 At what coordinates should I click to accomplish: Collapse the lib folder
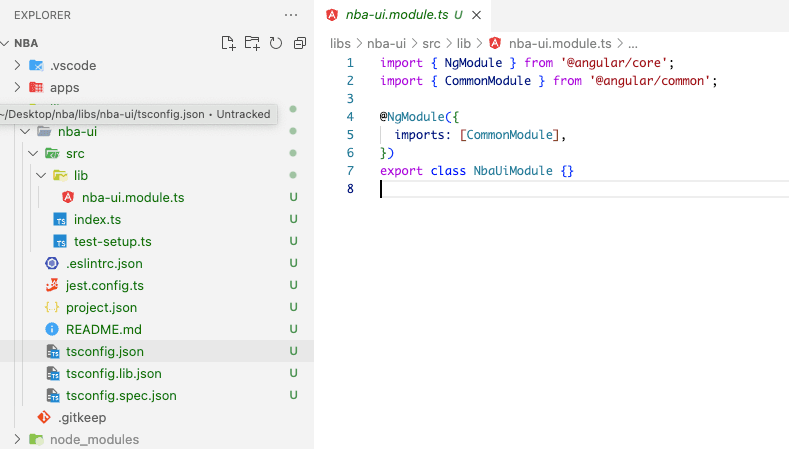point(81,175)
